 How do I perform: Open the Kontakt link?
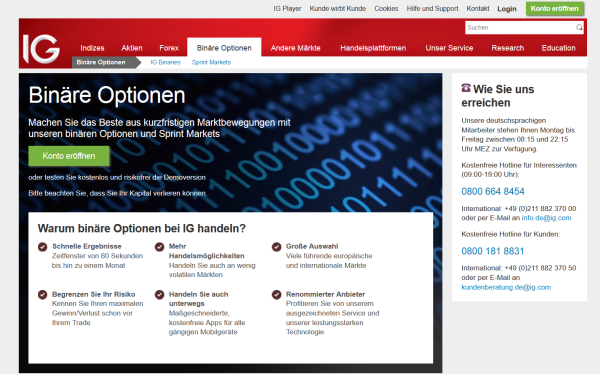pos(478,8)
